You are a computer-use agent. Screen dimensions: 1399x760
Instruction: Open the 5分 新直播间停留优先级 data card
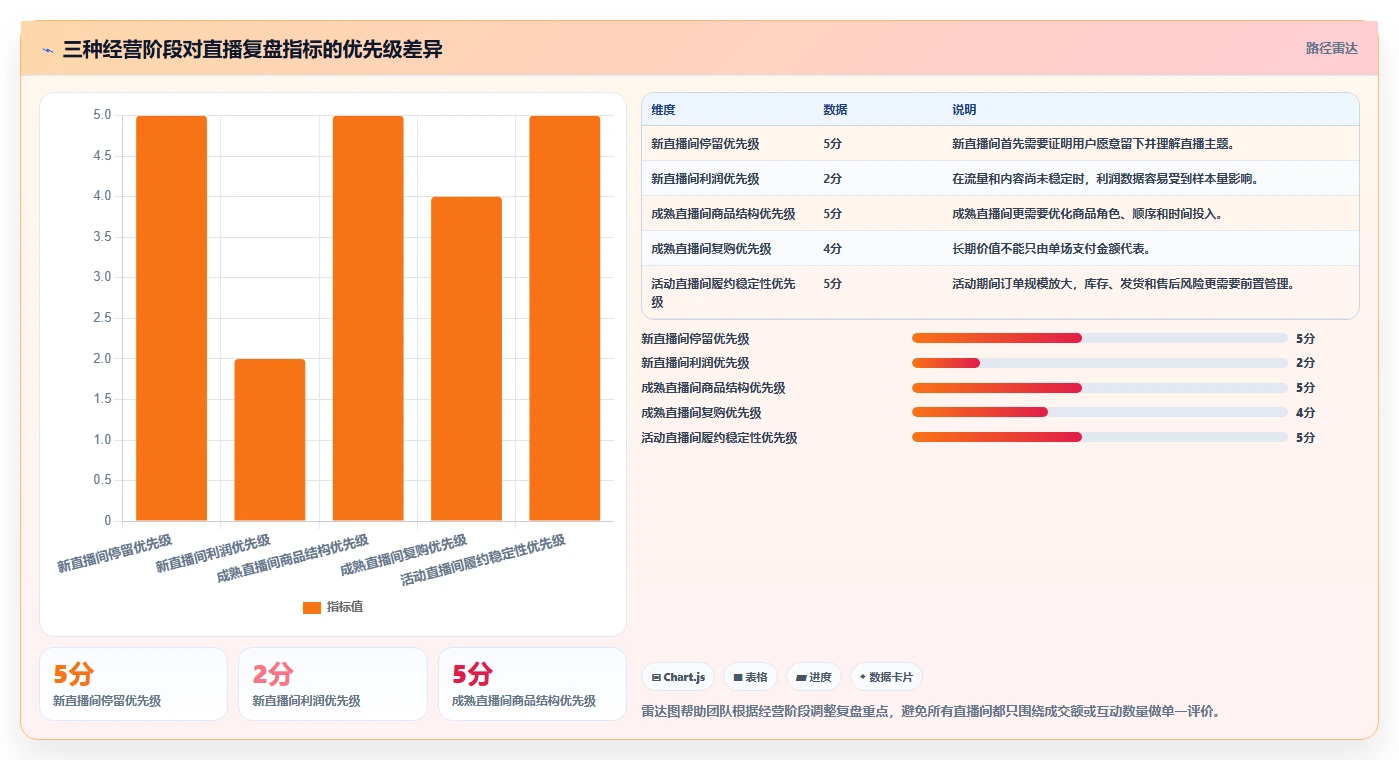(x=133, y=684)
